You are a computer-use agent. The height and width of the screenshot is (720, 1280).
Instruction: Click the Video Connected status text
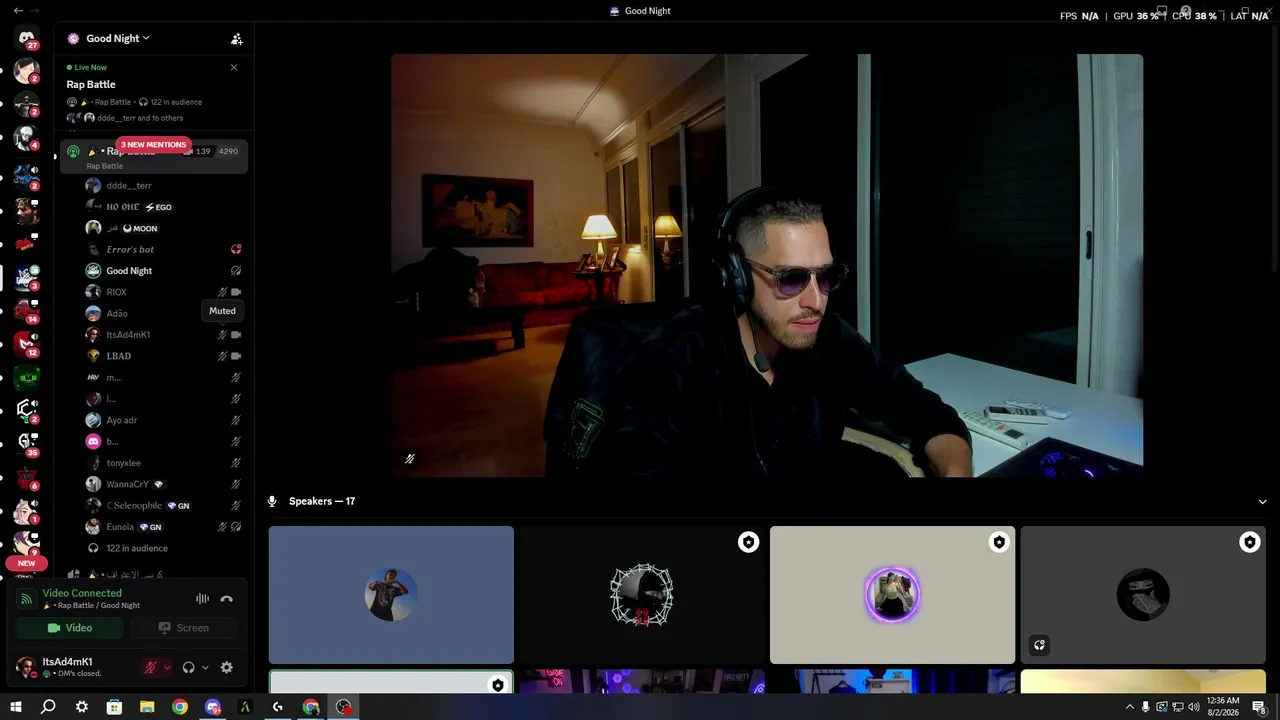(82, 593)
